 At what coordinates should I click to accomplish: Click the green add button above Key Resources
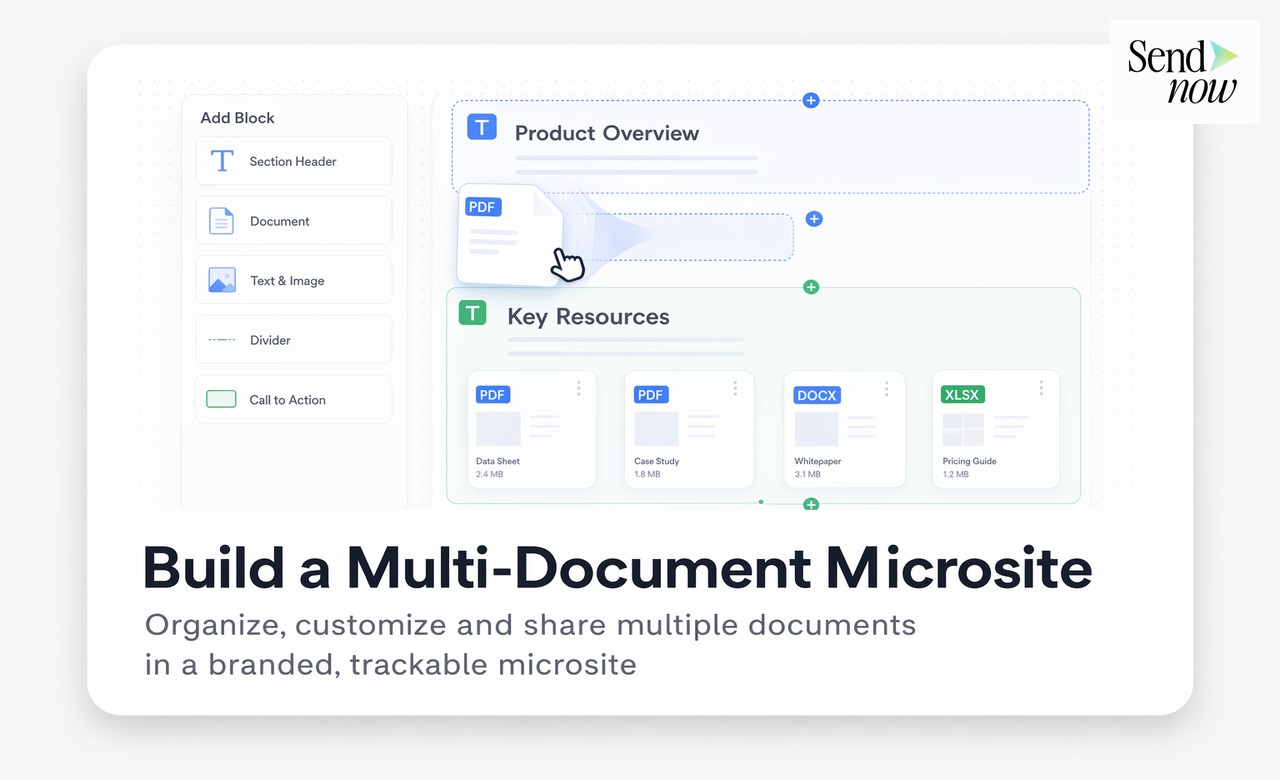pyautogui.click(x=811, y=287)
